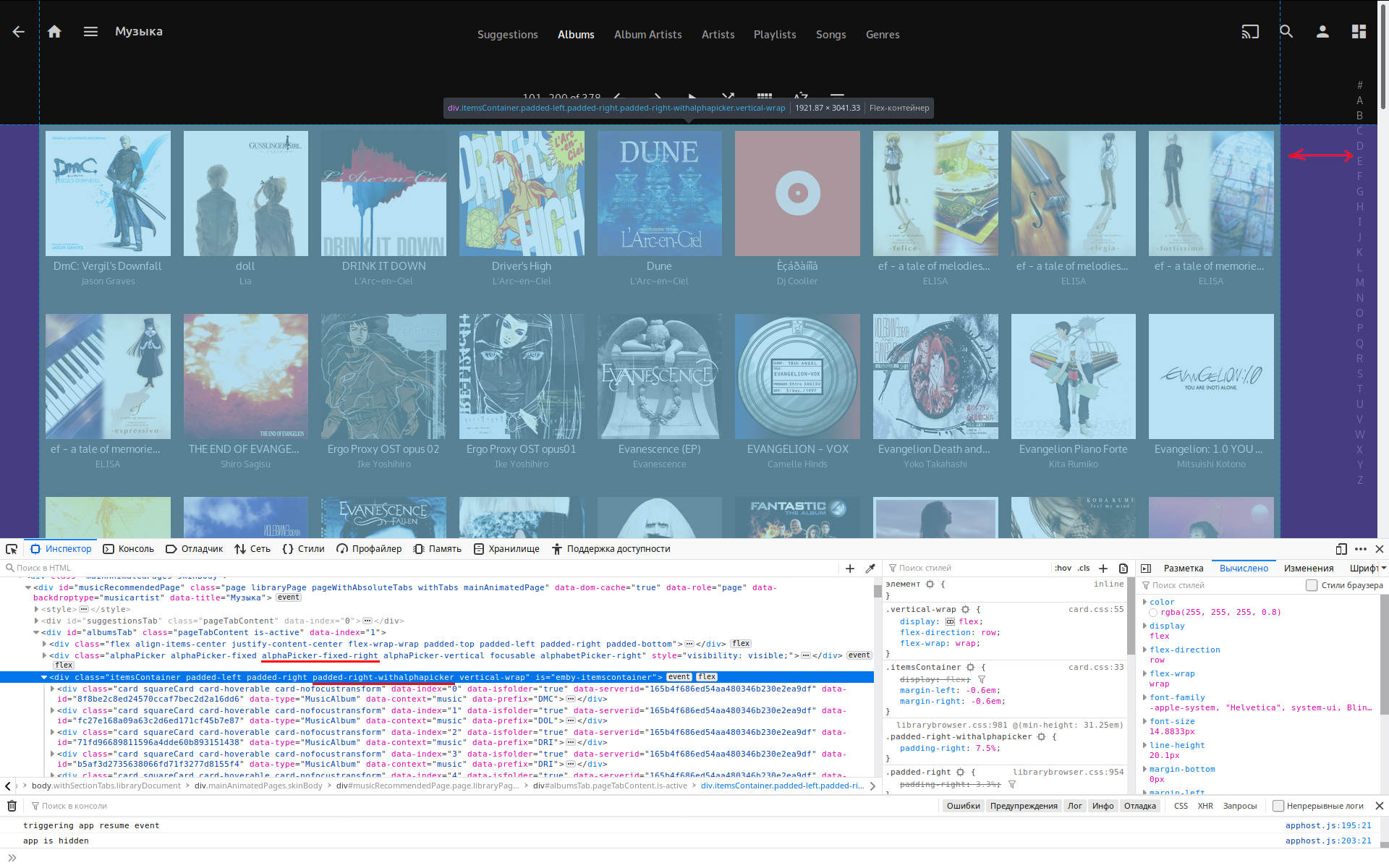Open the search icon in the music app
This screenshot has width=1389, height=868.
[1286, 32]
